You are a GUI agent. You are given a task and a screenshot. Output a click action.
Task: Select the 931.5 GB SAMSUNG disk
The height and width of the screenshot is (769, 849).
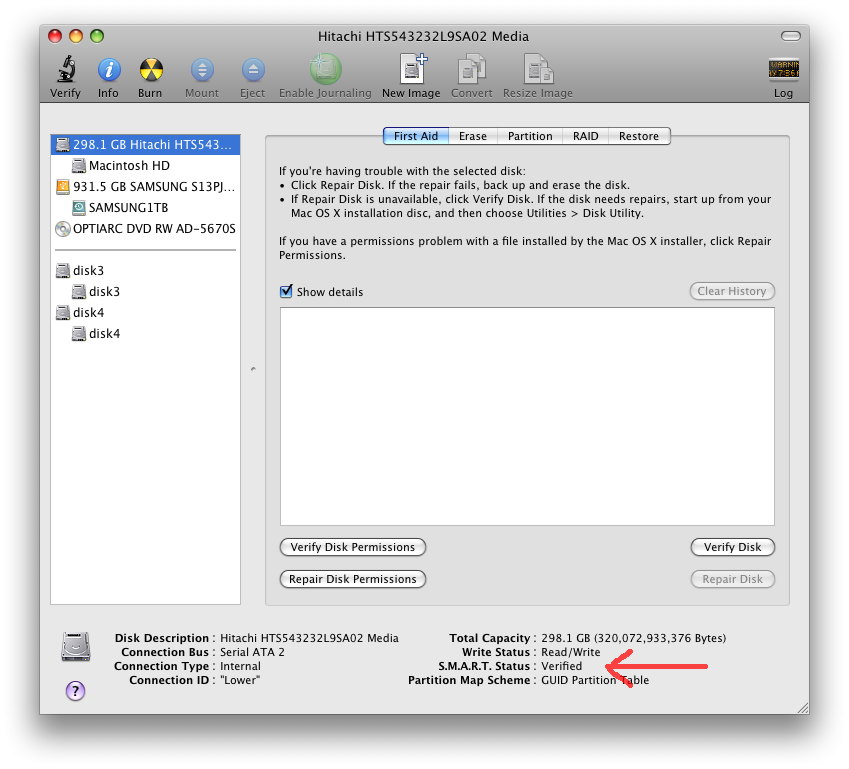pyautogui.click(x=145, y=186)
